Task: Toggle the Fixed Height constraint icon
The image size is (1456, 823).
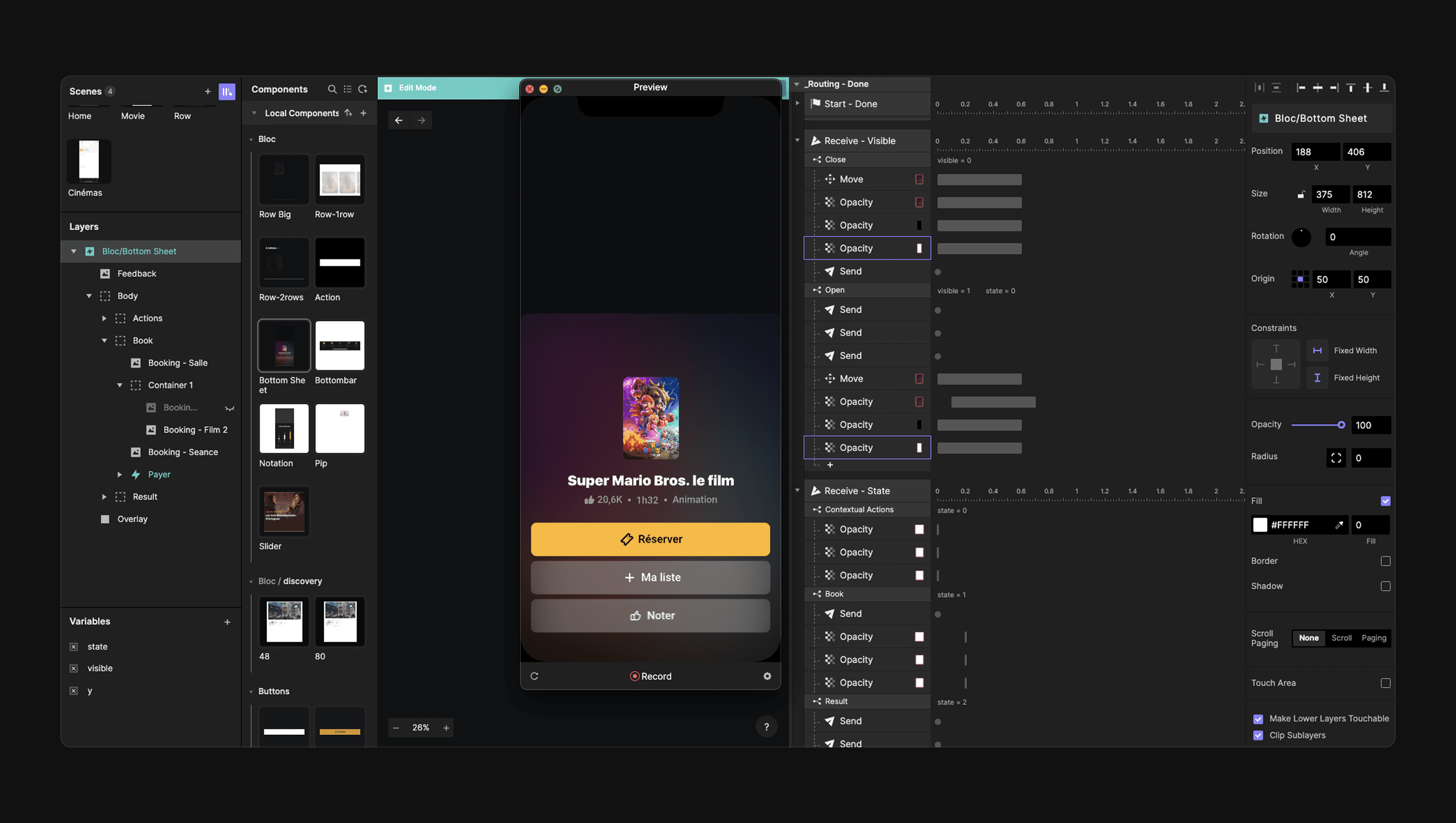Action: [x=1317, y=377]
